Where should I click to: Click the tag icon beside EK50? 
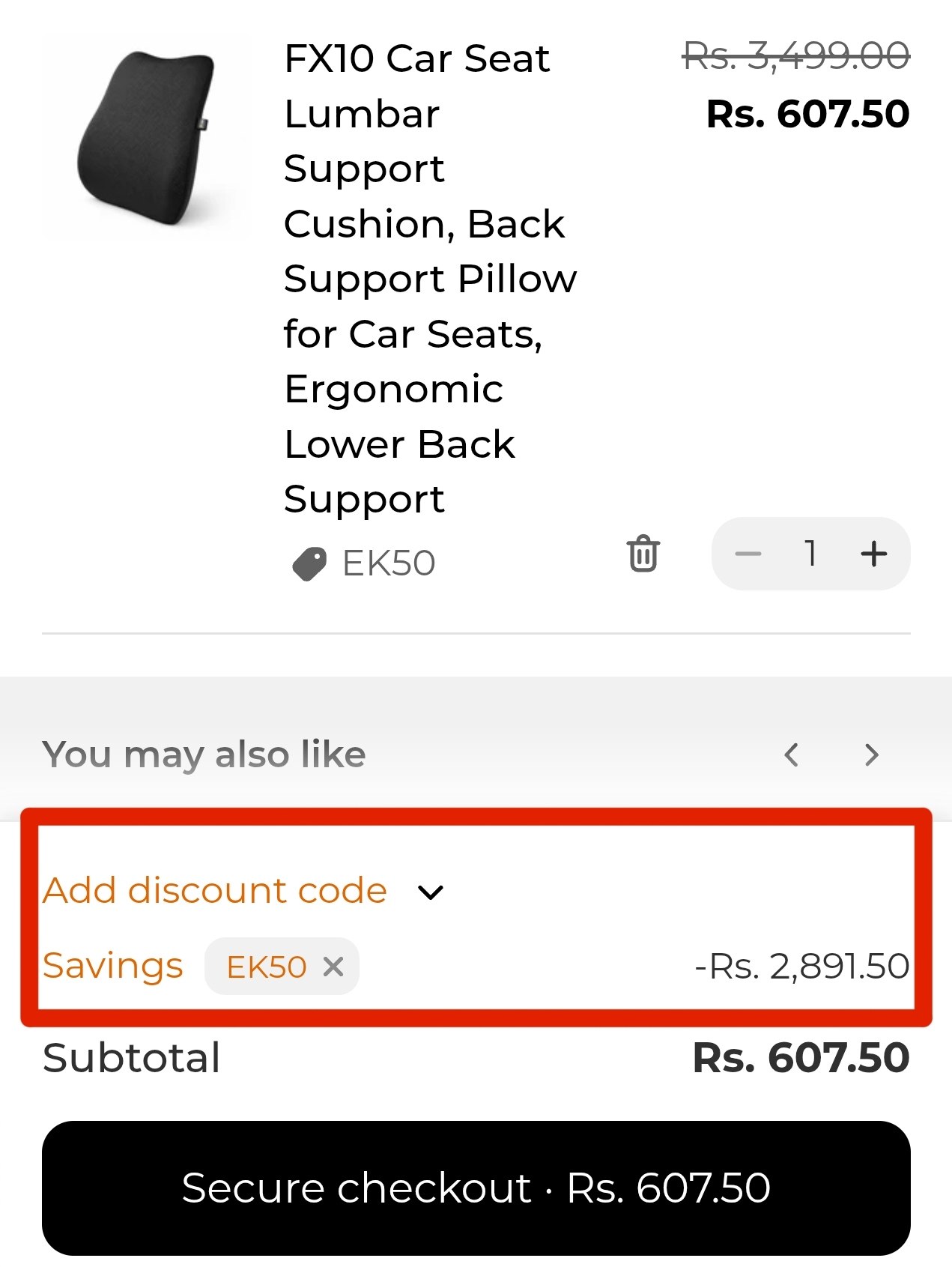(x=309, y=563)
